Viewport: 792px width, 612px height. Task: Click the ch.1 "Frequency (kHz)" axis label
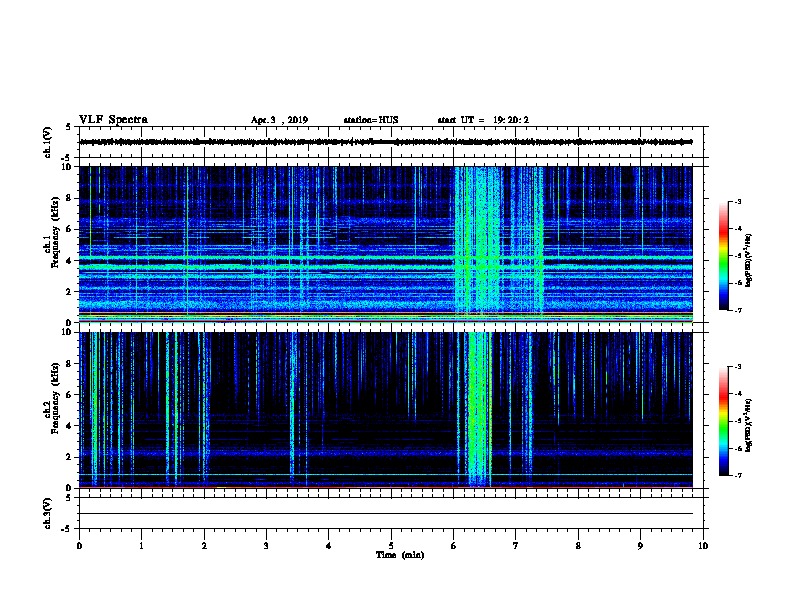(x=55, y=233)
